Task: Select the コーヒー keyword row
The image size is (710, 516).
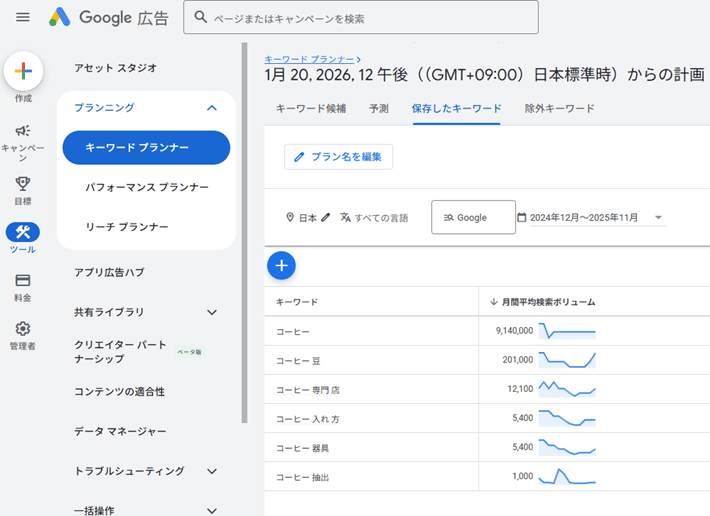Action: 487,331
